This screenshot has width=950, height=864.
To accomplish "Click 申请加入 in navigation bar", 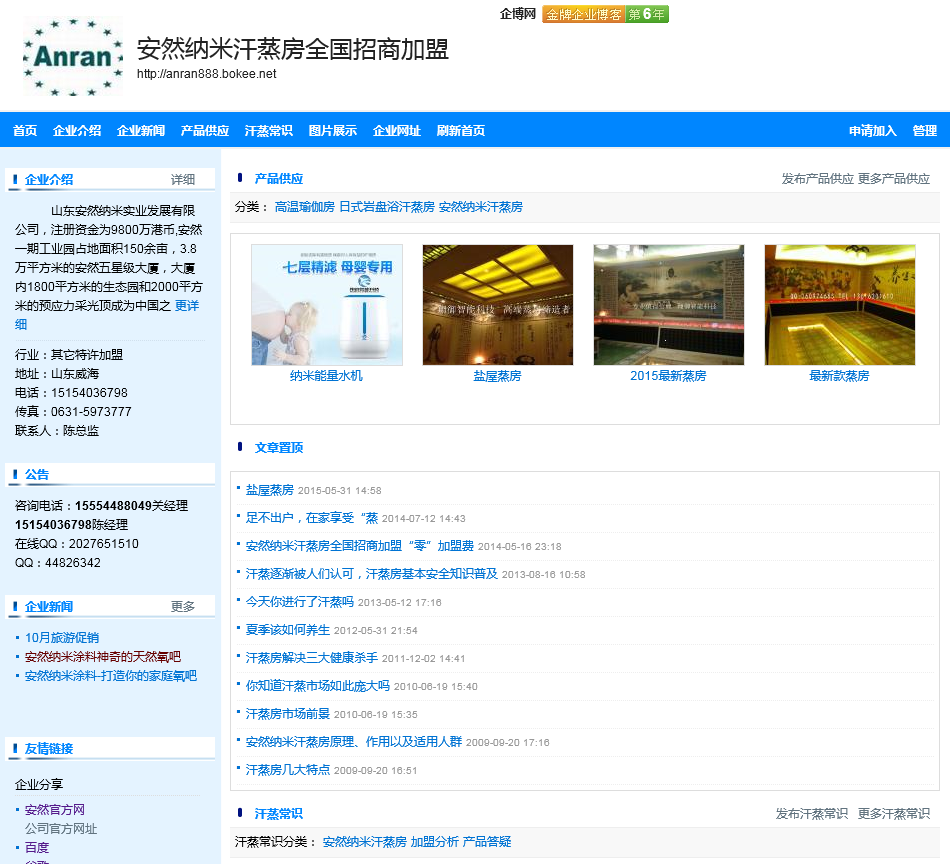I will [x=872, y=130].
